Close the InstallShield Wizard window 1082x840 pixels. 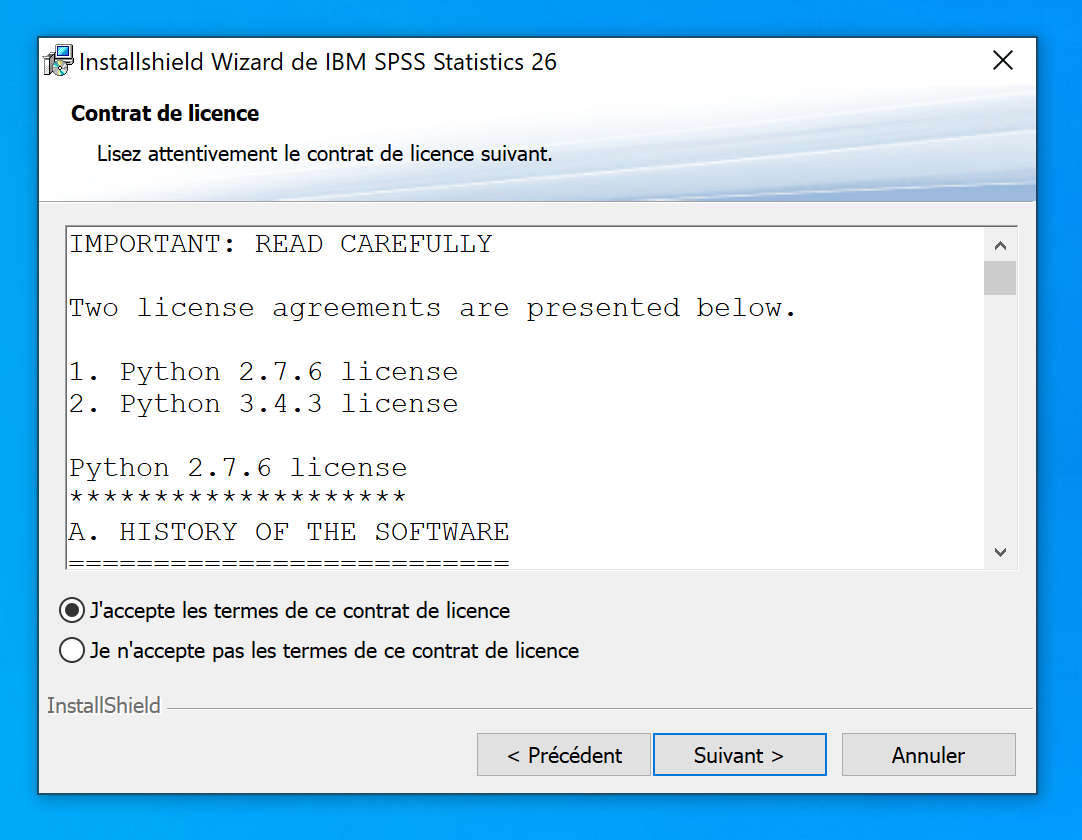tap(1003, 61)
